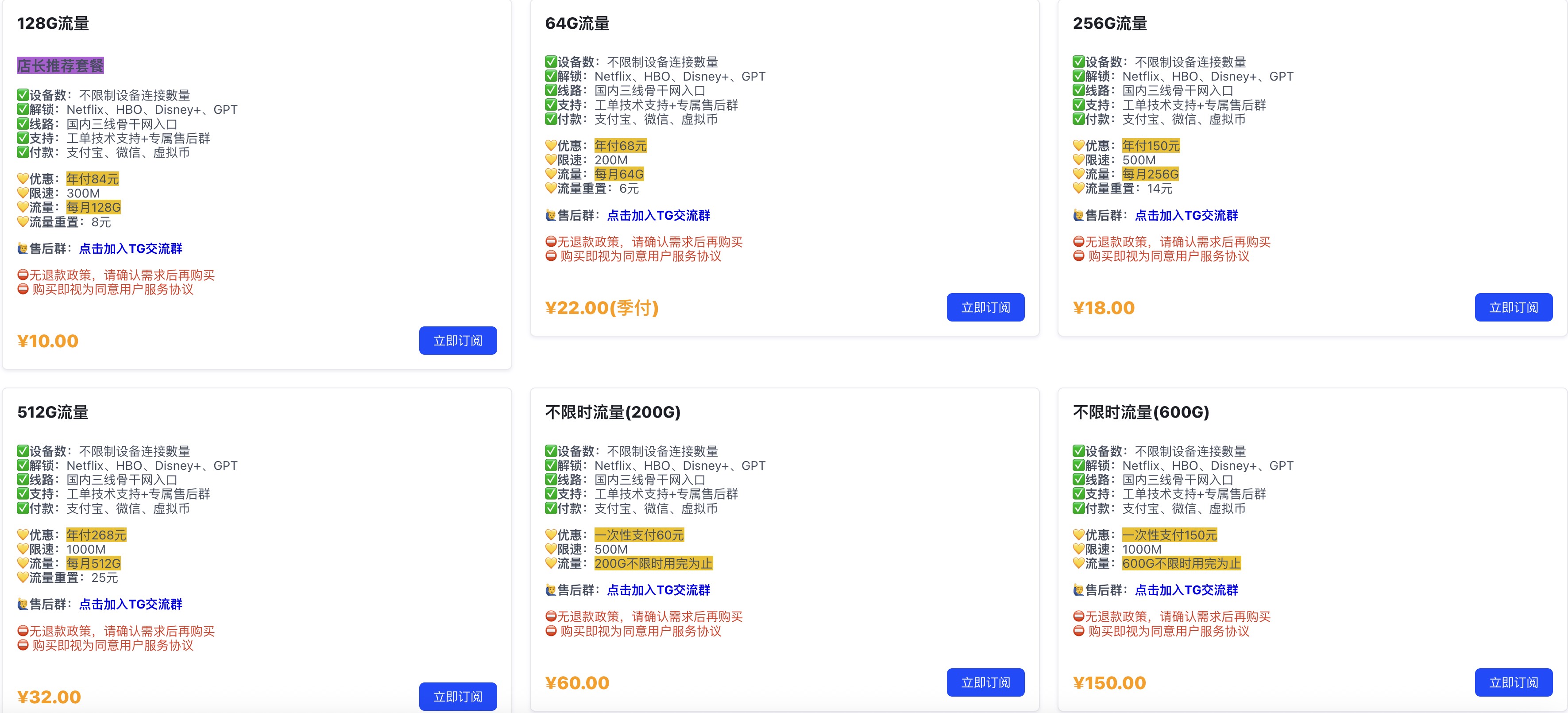This screenshot has height=713, width=1568.
Task: Click the ¥18.00 price
Action: coord(1104,308)
